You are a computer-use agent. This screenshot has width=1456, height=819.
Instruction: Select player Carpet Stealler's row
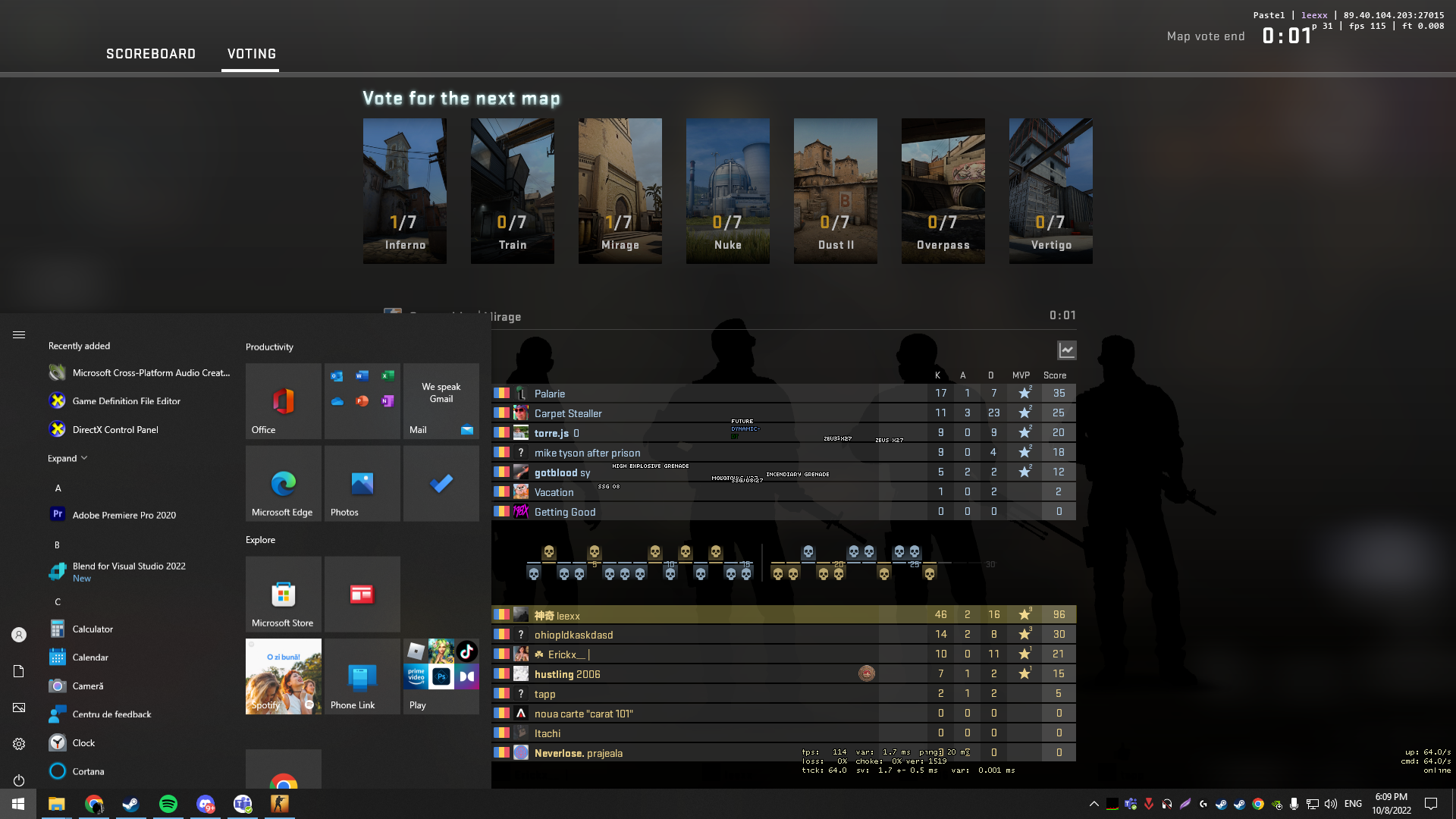tap(784, 413)
